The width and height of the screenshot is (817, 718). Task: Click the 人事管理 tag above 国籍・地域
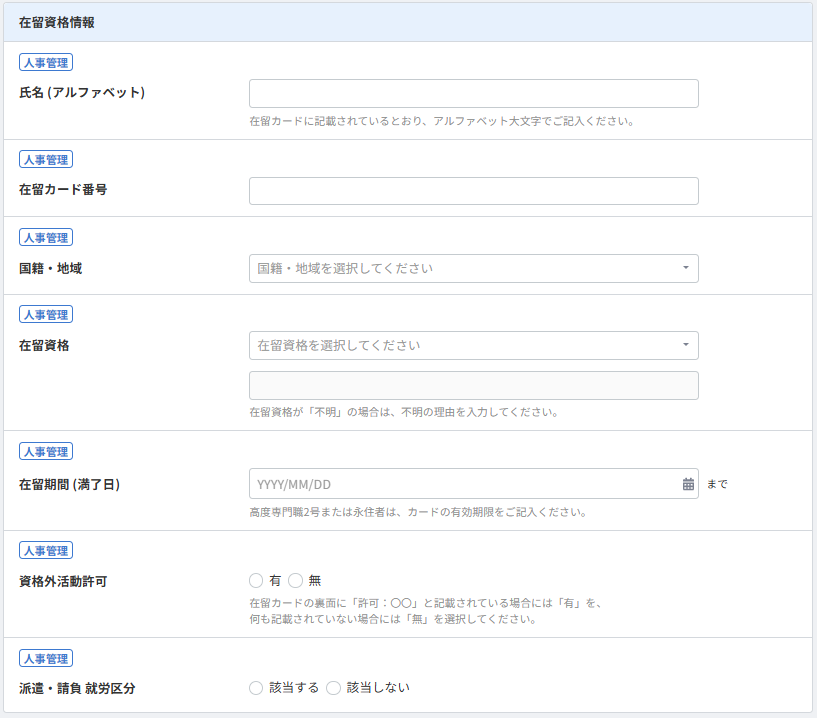click(46, 237)
